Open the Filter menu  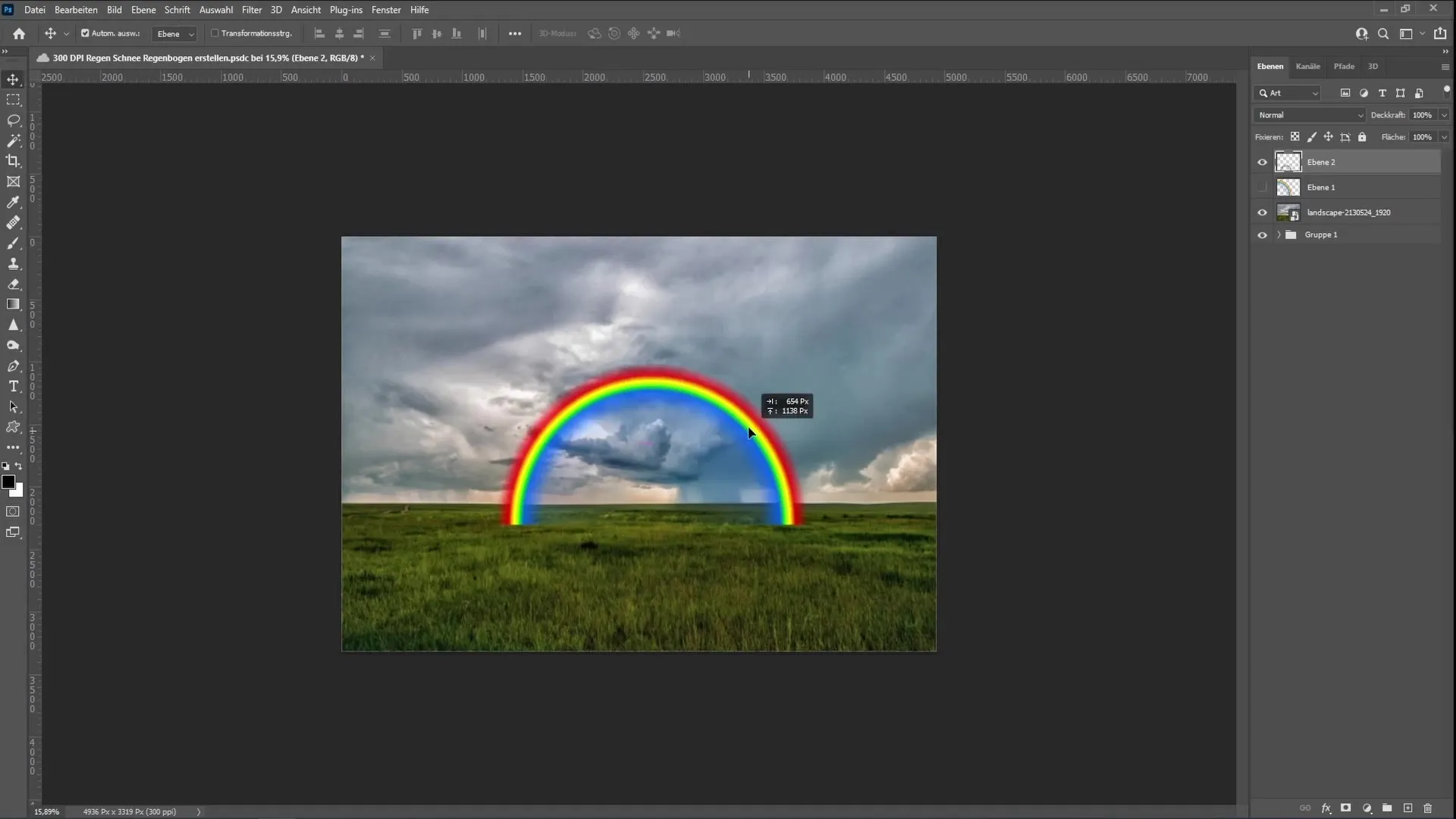pyautogui.click(x=252, y=9)
